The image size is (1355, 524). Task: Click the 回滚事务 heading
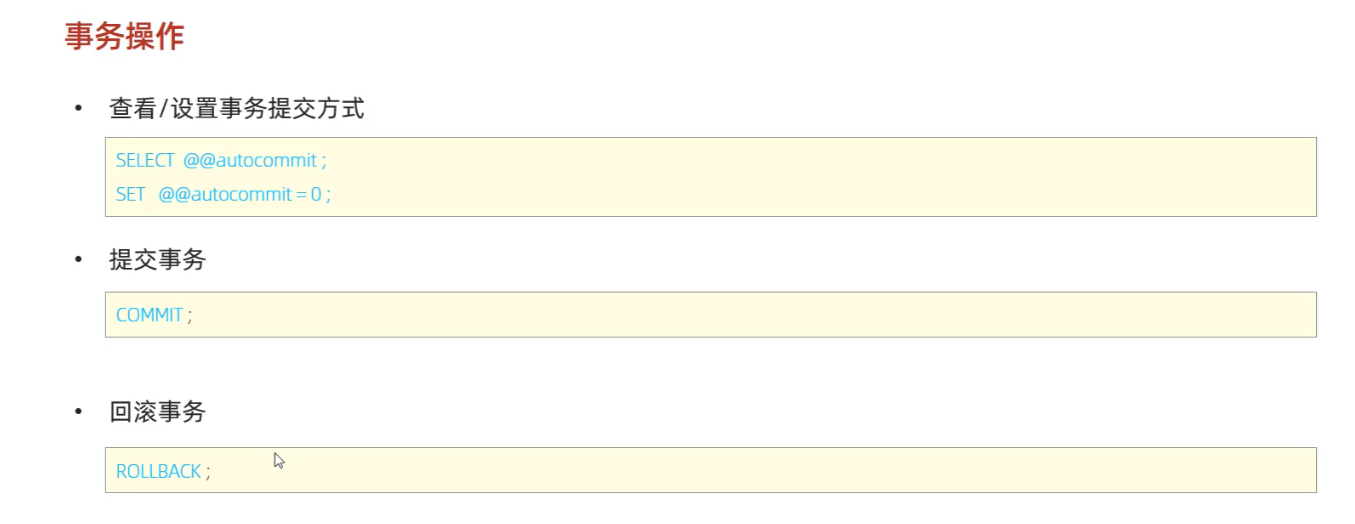(x=157, y=412)
